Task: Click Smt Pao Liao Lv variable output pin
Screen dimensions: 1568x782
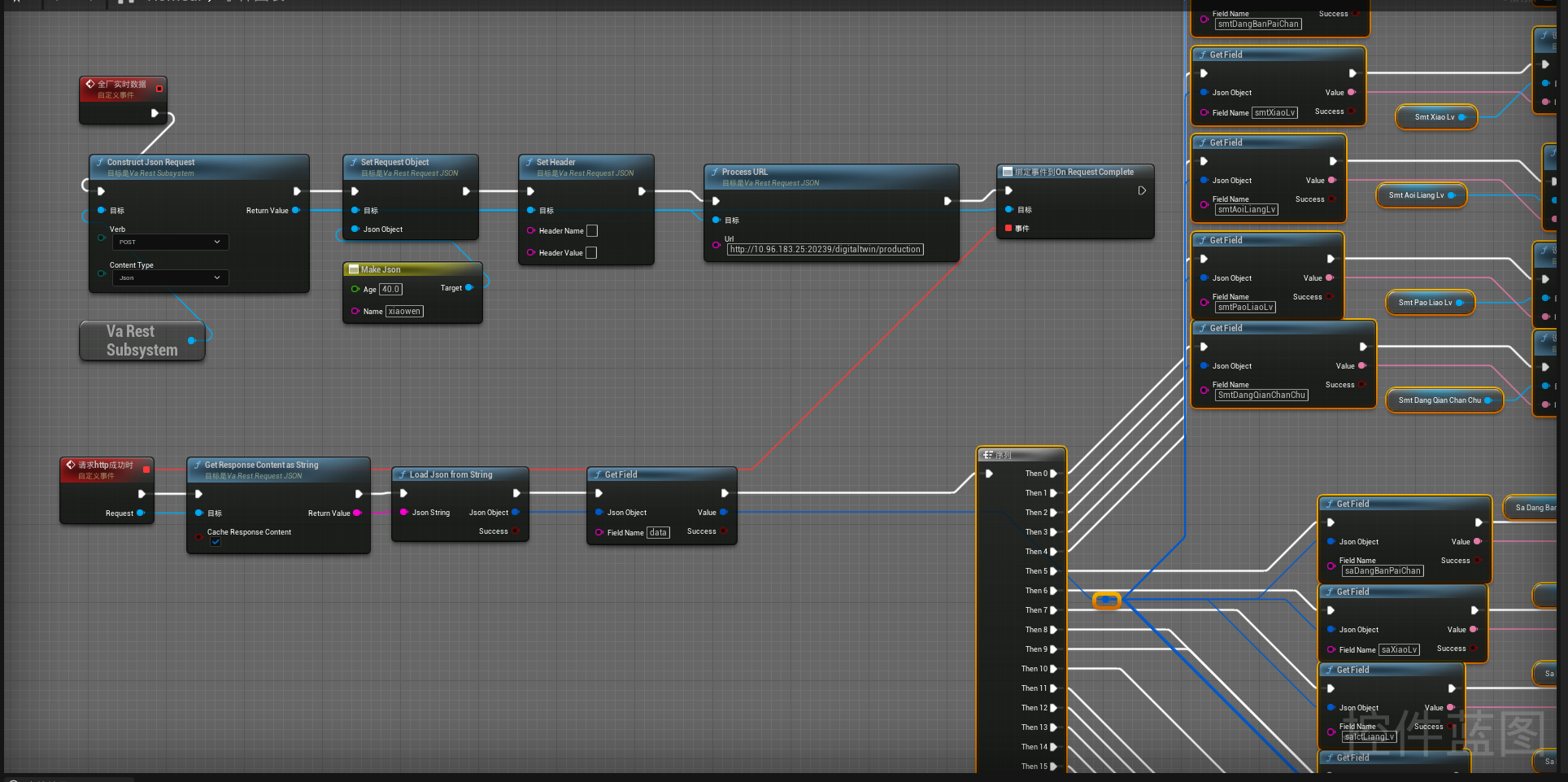Action: pyautogui.click(x=1460, y=303)
